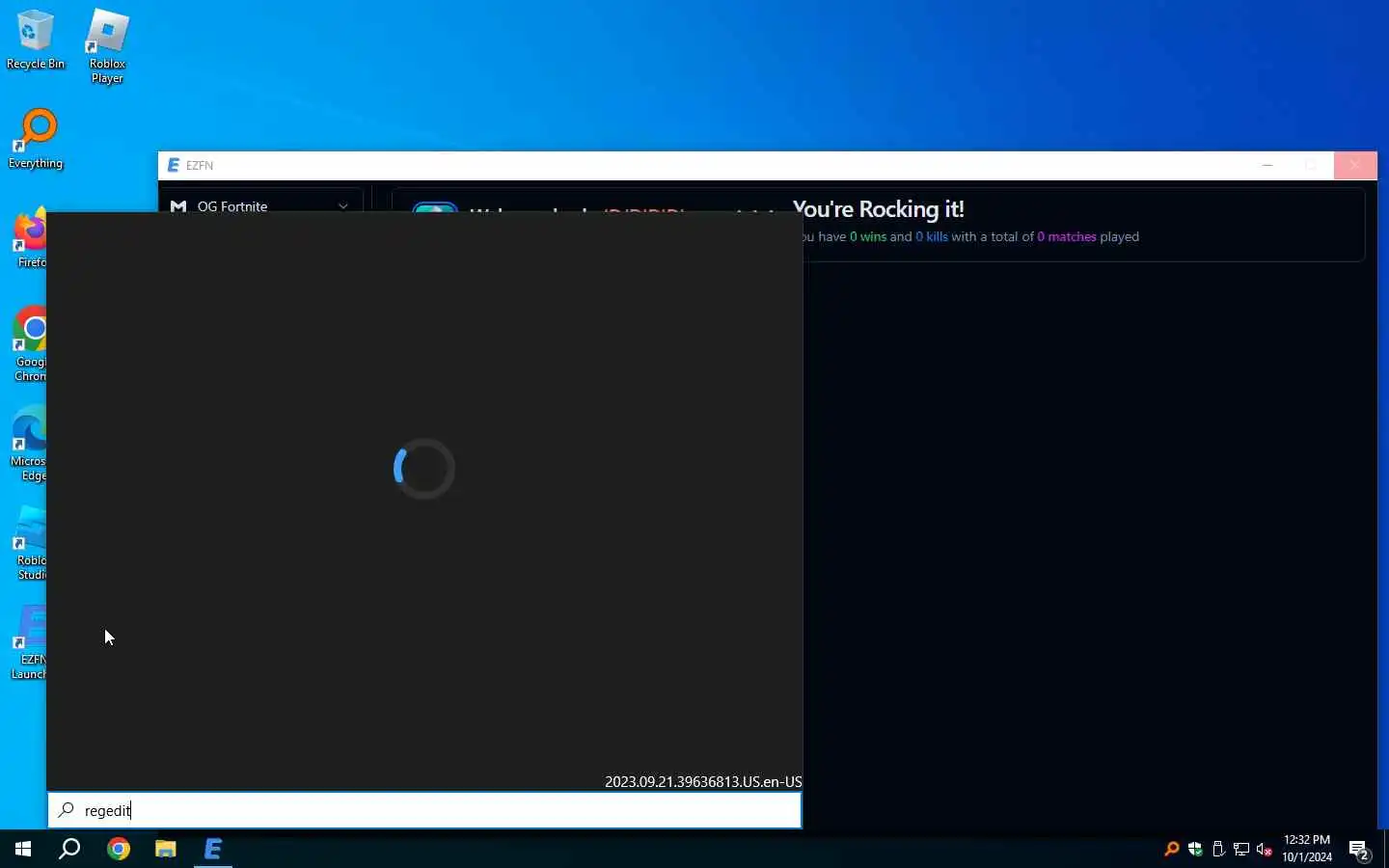
Task: Open Windows Security shield tray icon
Action: [x=1196, y=850]
